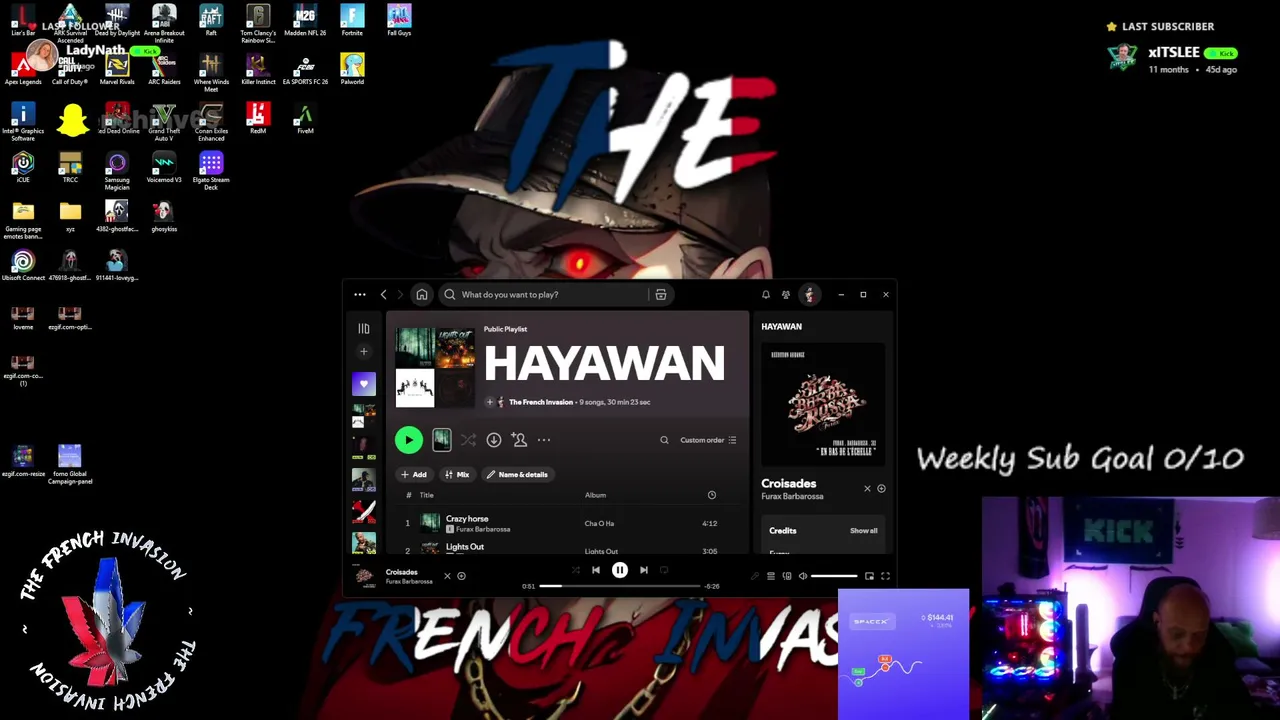
Task: Click the Mix button
Action: click(x=457, y=475)
